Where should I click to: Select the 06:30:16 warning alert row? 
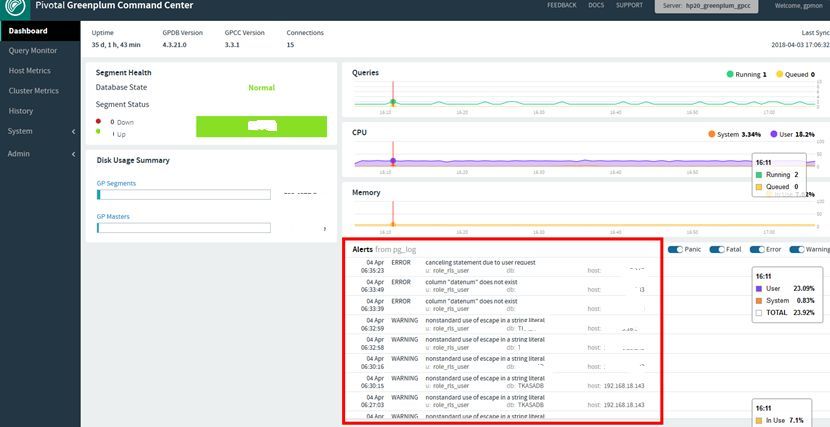[x=502, y=363]
